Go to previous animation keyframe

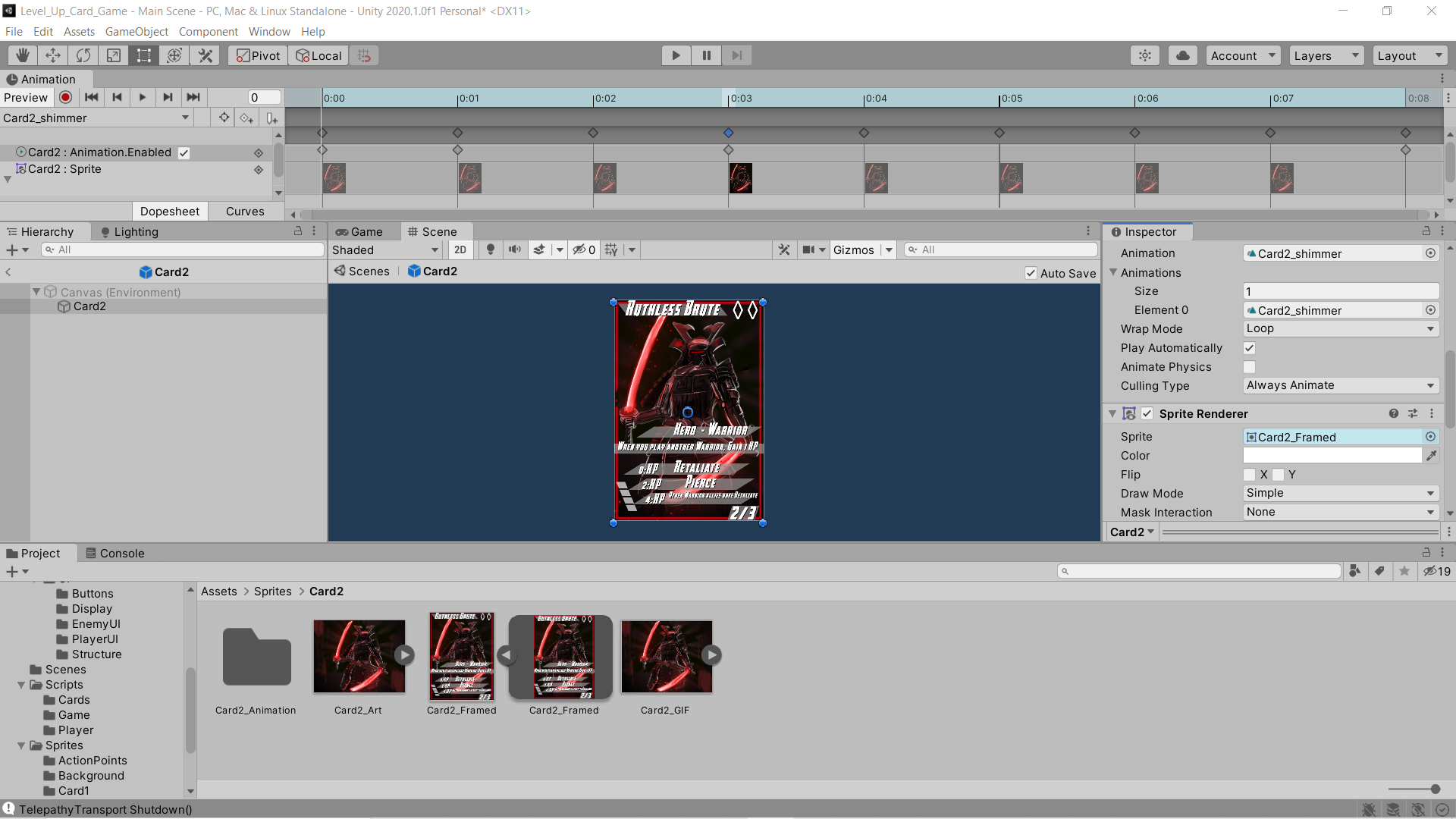(117, 97)
